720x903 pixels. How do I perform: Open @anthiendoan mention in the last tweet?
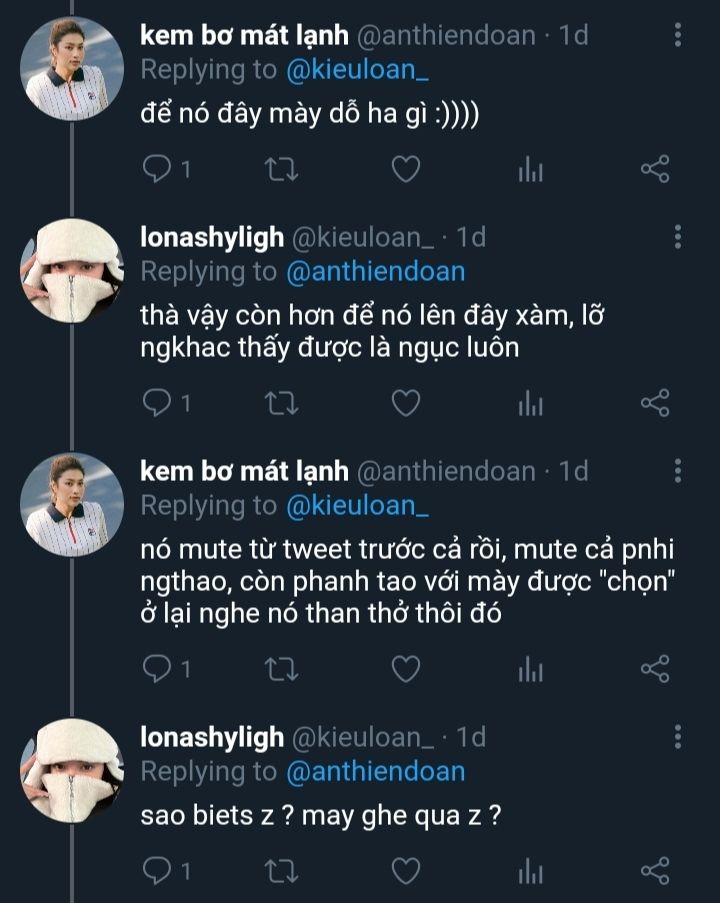[375, 771]
